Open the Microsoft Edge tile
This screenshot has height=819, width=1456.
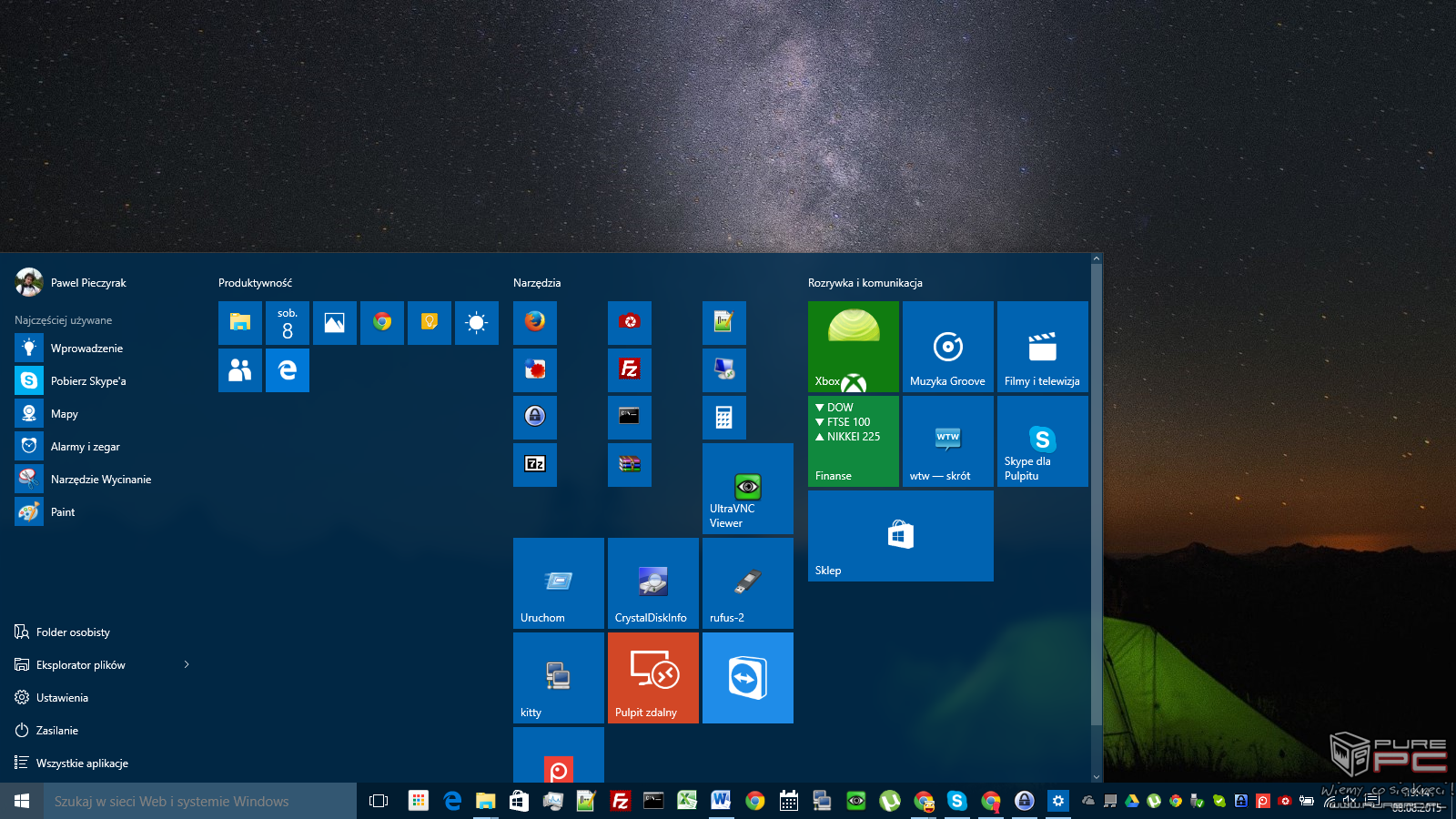[x=288, y=369]
